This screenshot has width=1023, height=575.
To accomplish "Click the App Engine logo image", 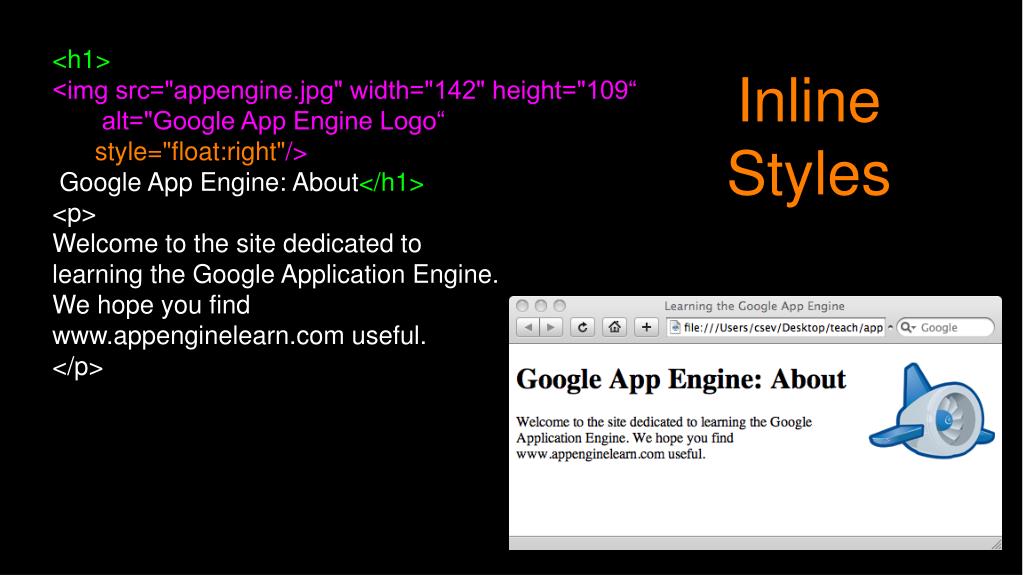I will click(932, 411).
